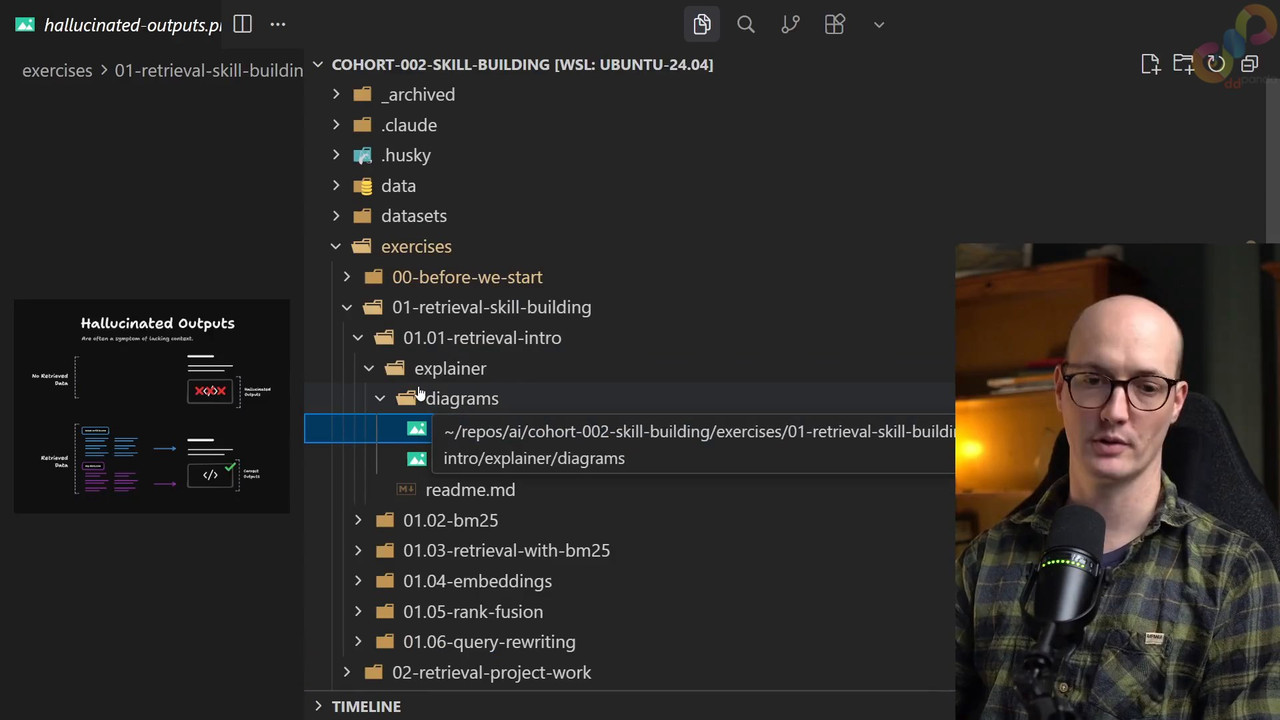Collapse the diagrams folder chevron

[x=380, y=398]
